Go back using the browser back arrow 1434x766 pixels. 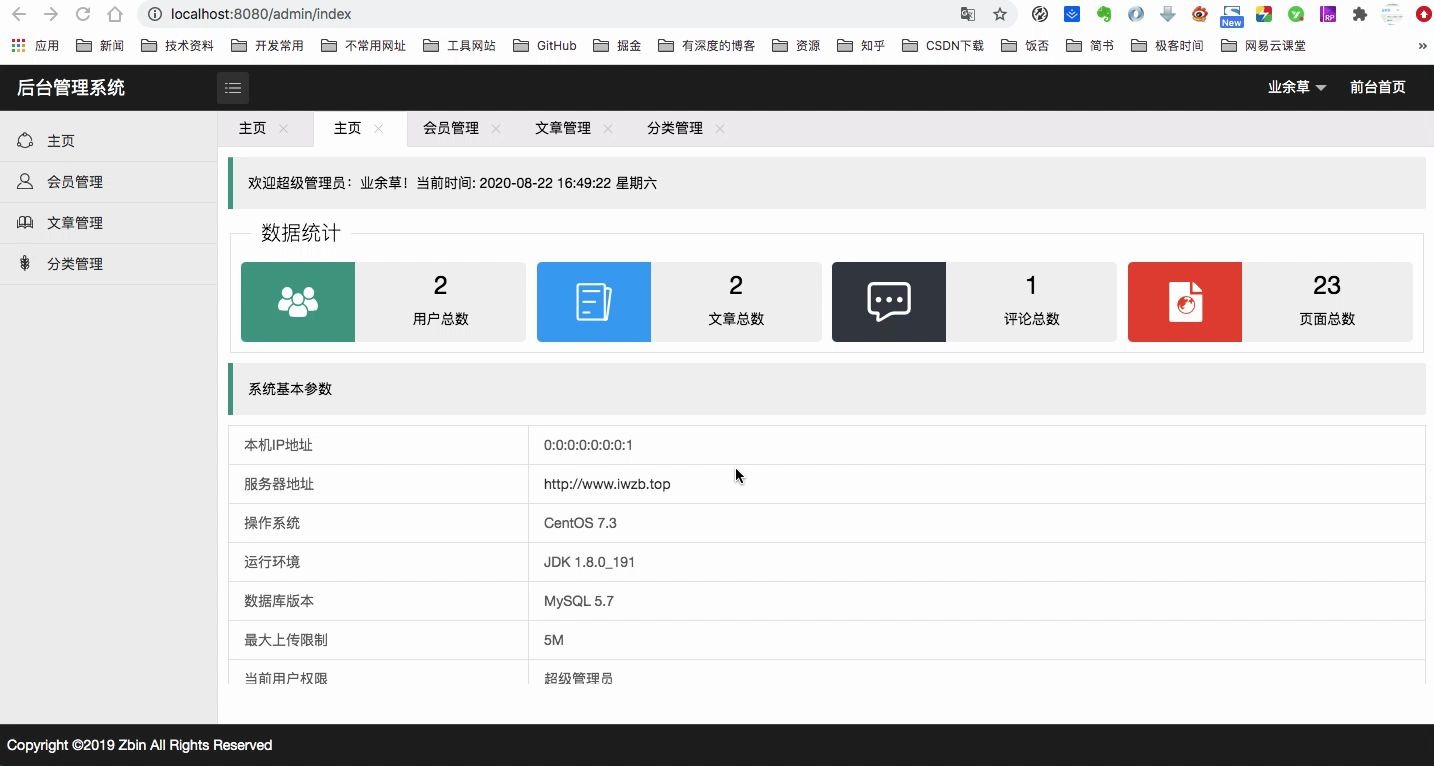pyautogui.click(x=19, y=14)
